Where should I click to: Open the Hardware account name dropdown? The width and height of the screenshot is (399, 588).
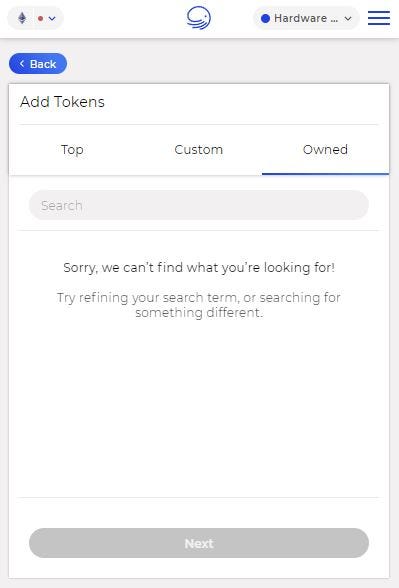pos(306,18)
